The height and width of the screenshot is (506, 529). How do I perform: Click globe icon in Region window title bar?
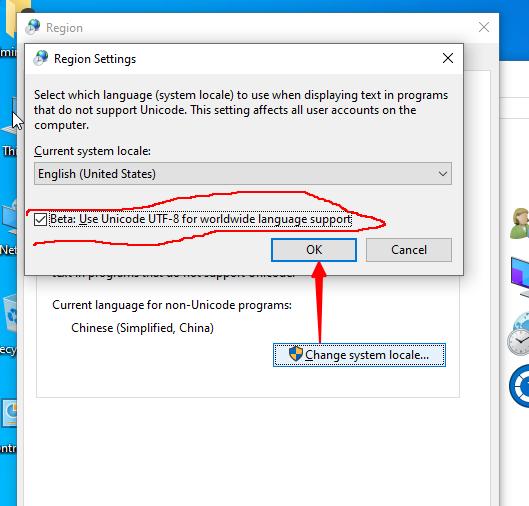pyautogui.click(x=33, y=27)
